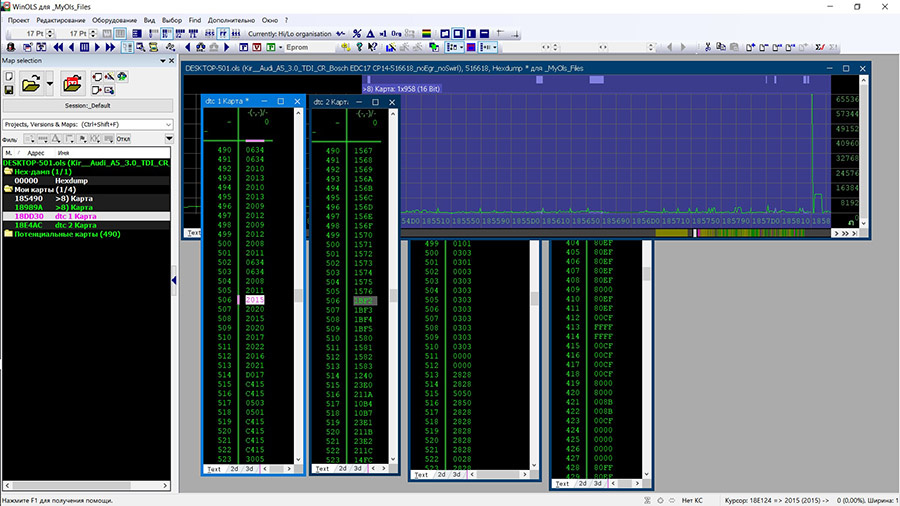The height and width of the screenshot is (506, 900).
Task: Expand the filter row options arrow
Action: pyautogui.click(x=169, y=138)
